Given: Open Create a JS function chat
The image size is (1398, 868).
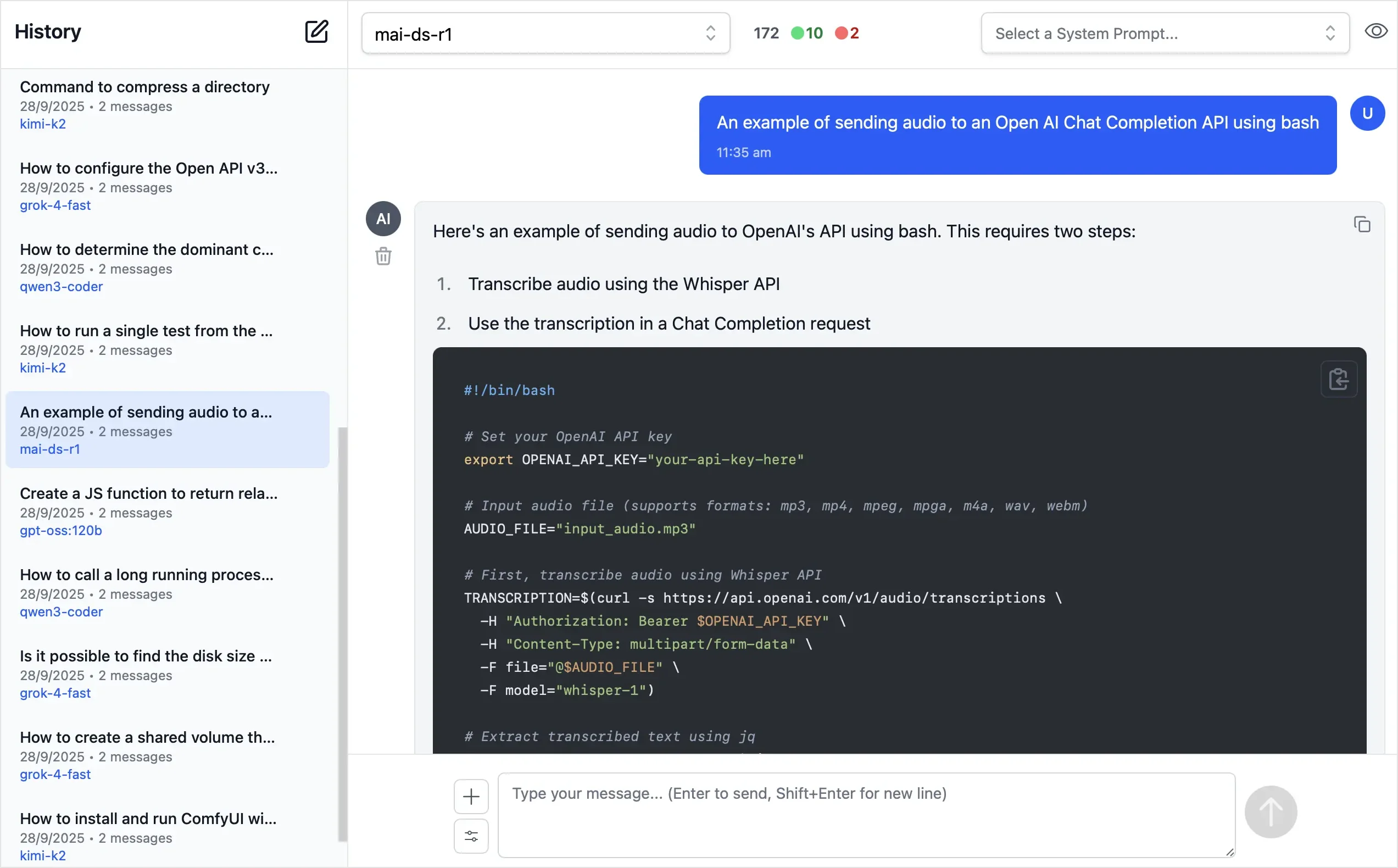Looking at the screenshot, I should point(149,494).
